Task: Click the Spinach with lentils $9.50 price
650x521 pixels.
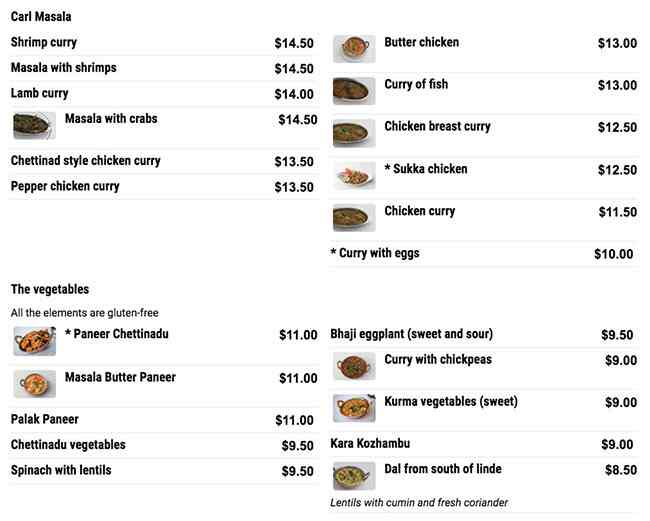Action: coord(297,472)
